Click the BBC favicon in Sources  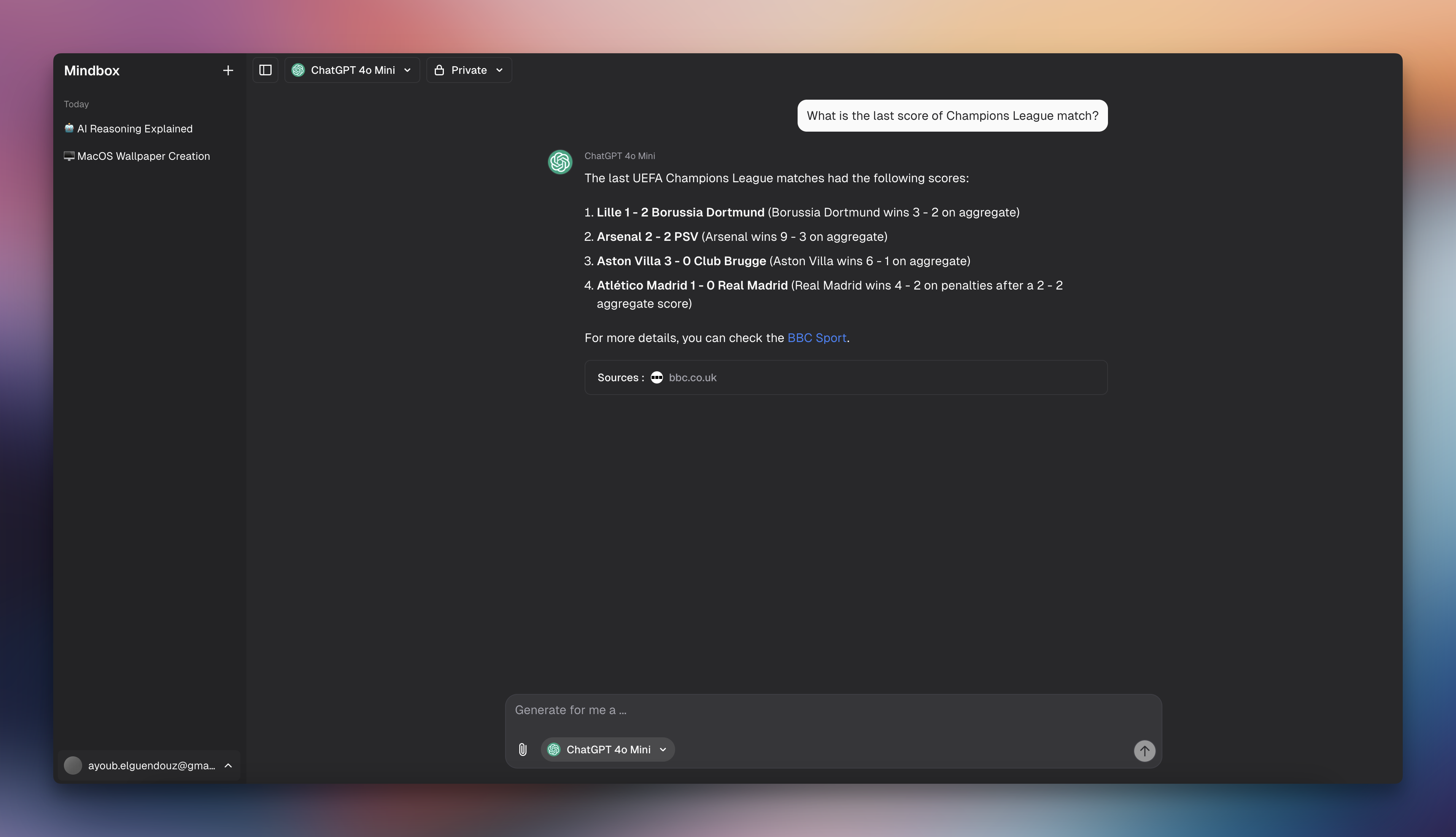click(x=657, y=378)
